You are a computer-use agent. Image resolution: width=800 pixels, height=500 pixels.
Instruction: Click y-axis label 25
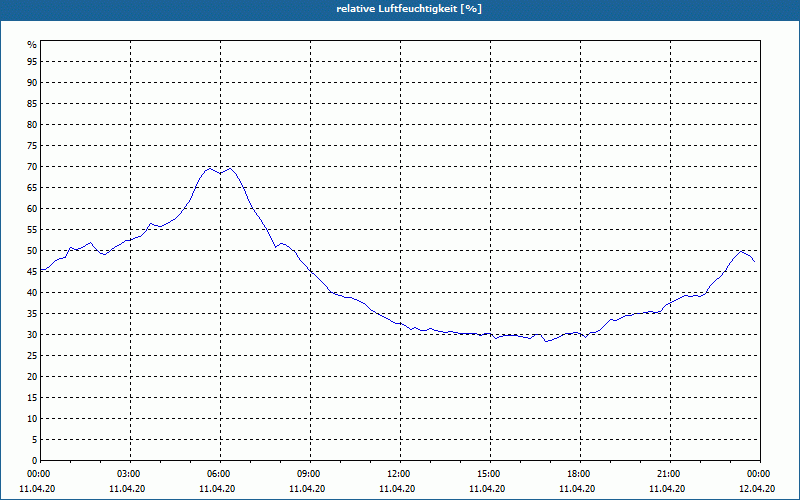(x=32, y=356)
